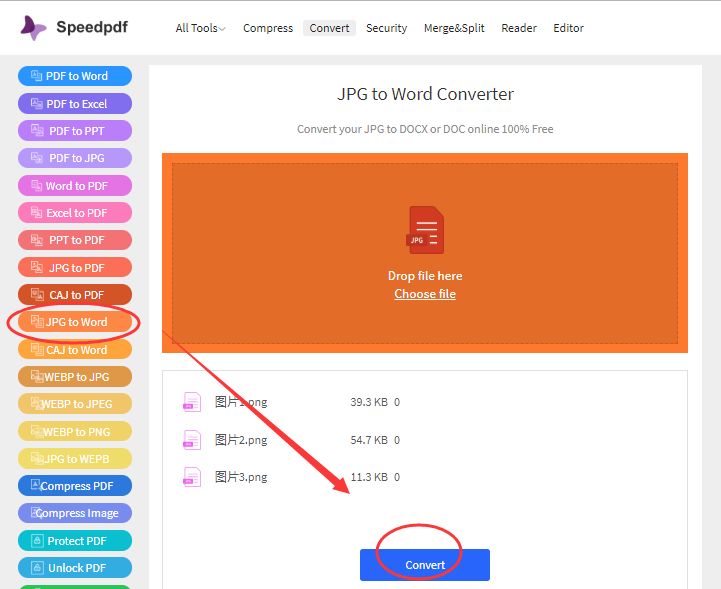Screen dimensions: 721x589
Task: Click the PDF to Excel sidebar icon
Action: 37,103
